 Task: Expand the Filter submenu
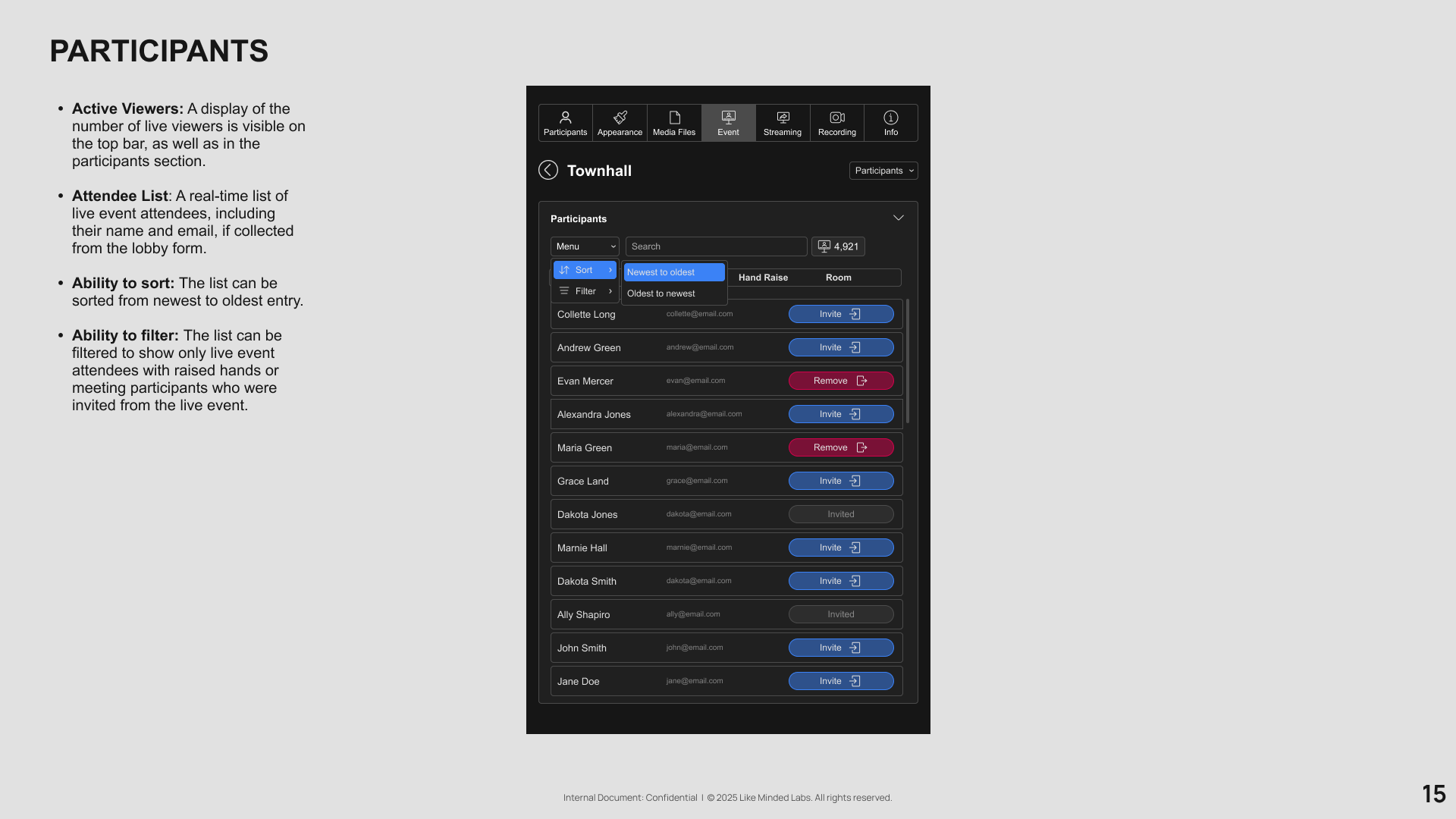tap(585, 291)
